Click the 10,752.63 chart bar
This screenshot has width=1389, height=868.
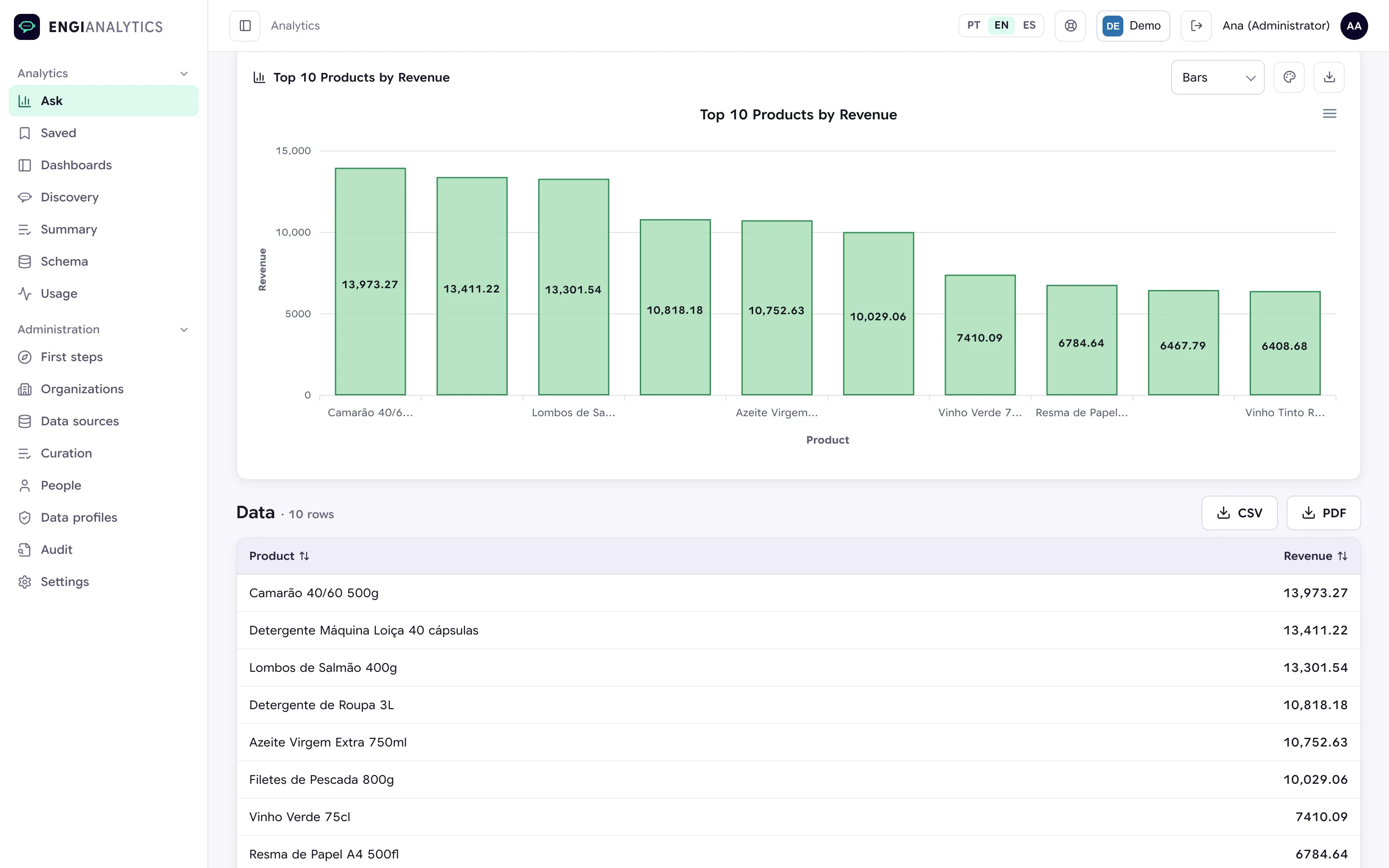coord(777,308)
